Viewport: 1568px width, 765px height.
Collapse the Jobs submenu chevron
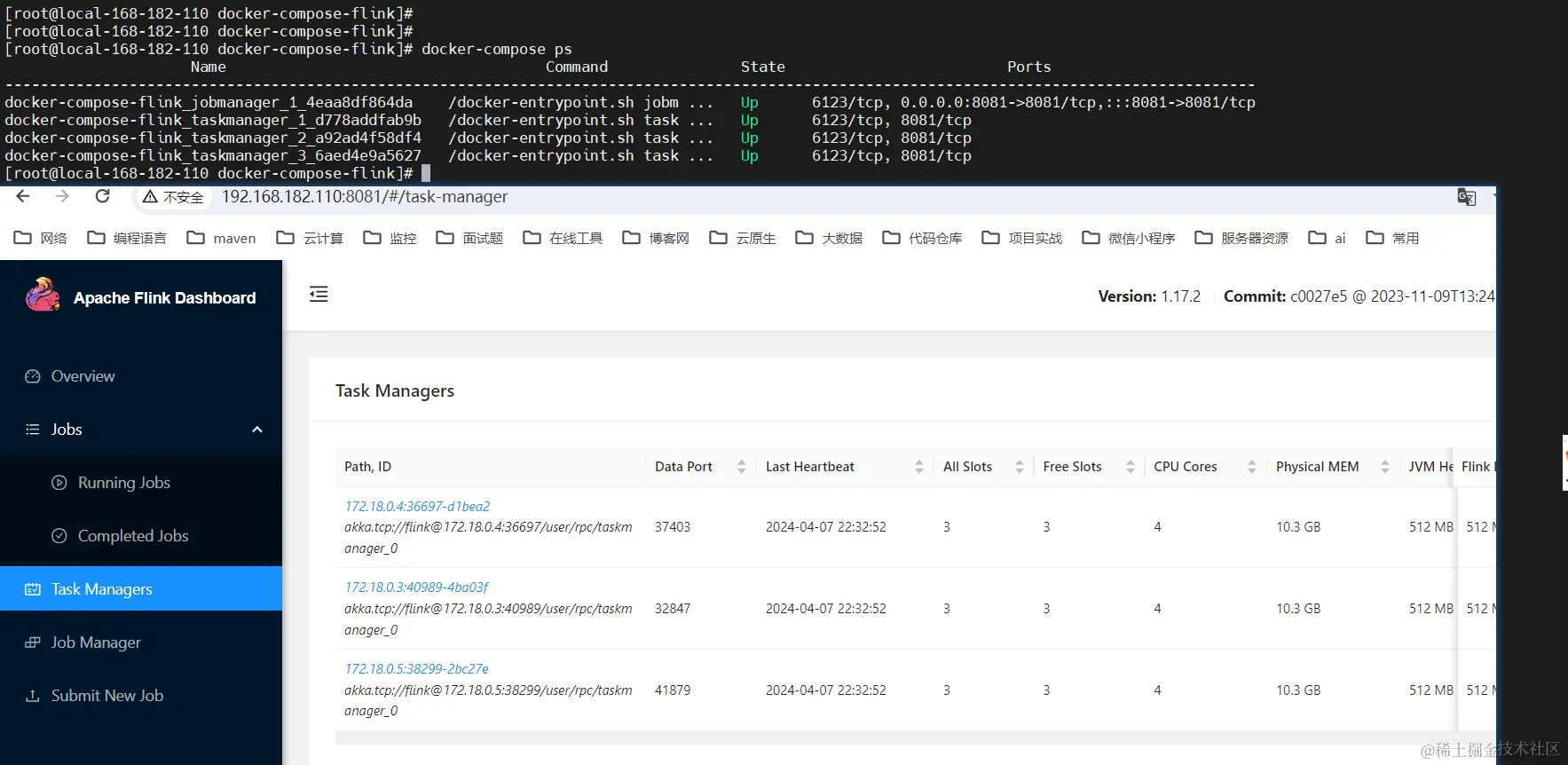(257, 430)
